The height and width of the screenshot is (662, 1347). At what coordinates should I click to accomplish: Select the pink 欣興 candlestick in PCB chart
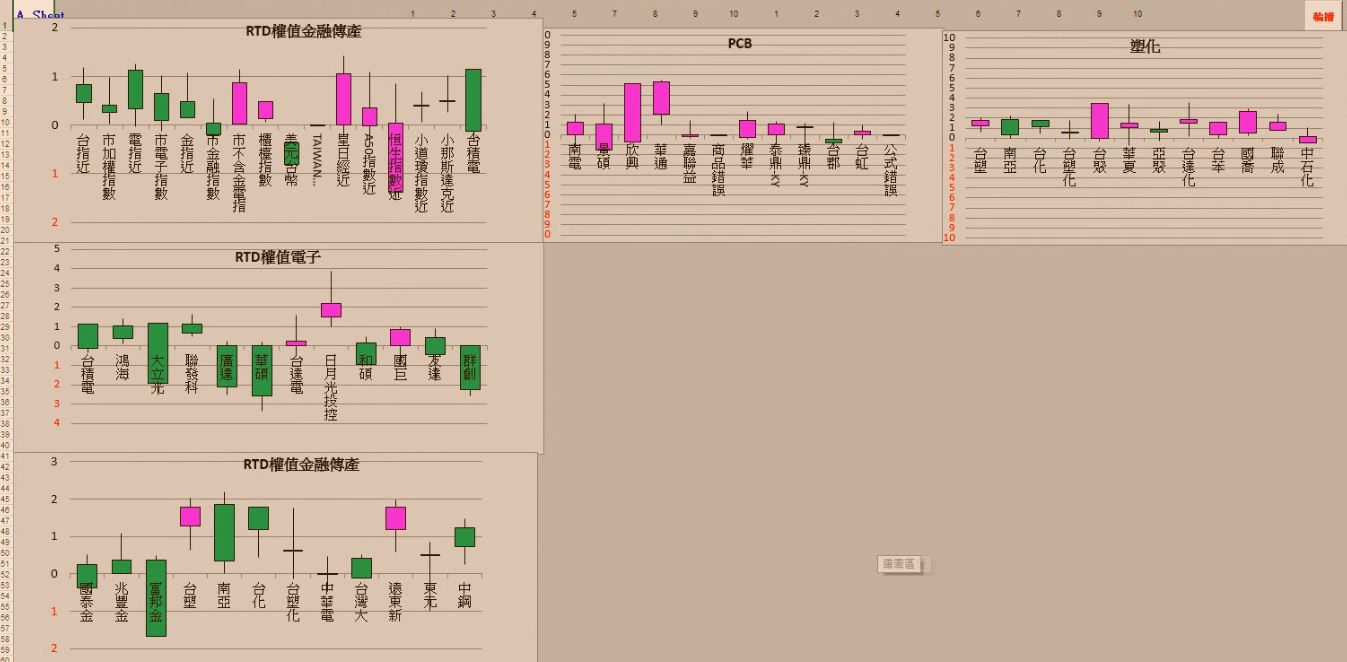pos(632,112)
